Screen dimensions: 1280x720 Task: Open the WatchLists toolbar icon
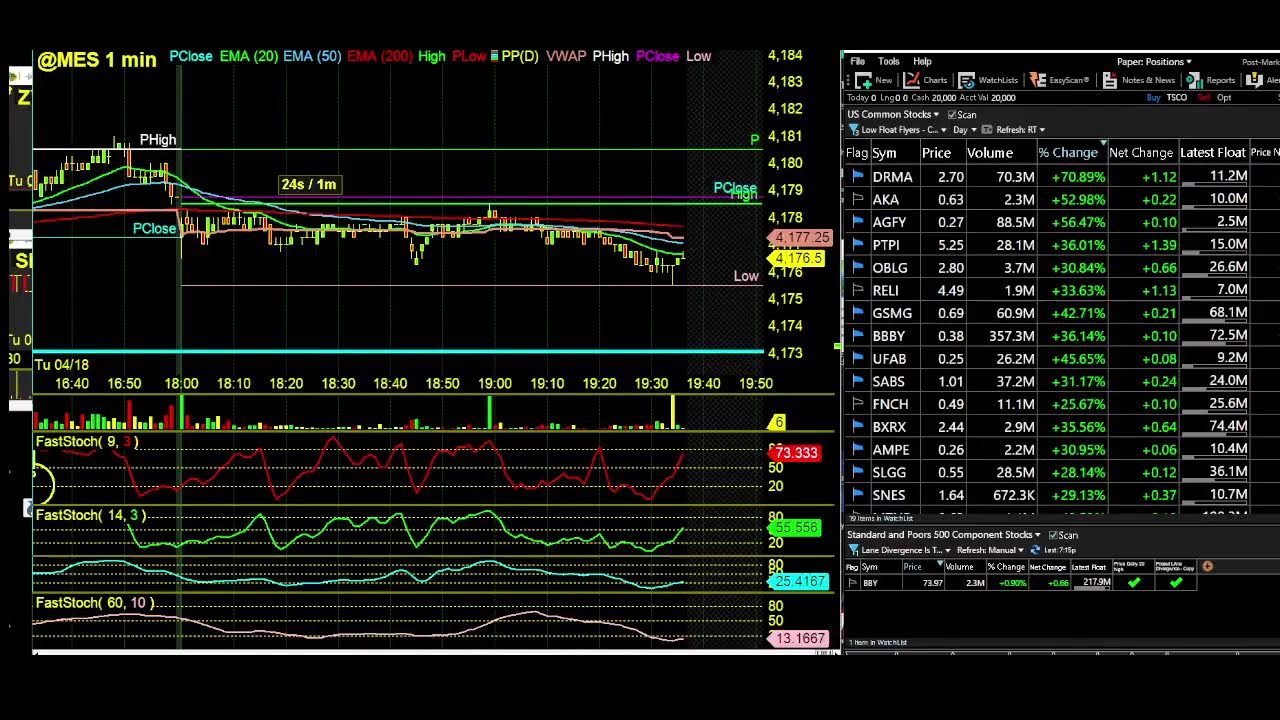tap(966, 80)
